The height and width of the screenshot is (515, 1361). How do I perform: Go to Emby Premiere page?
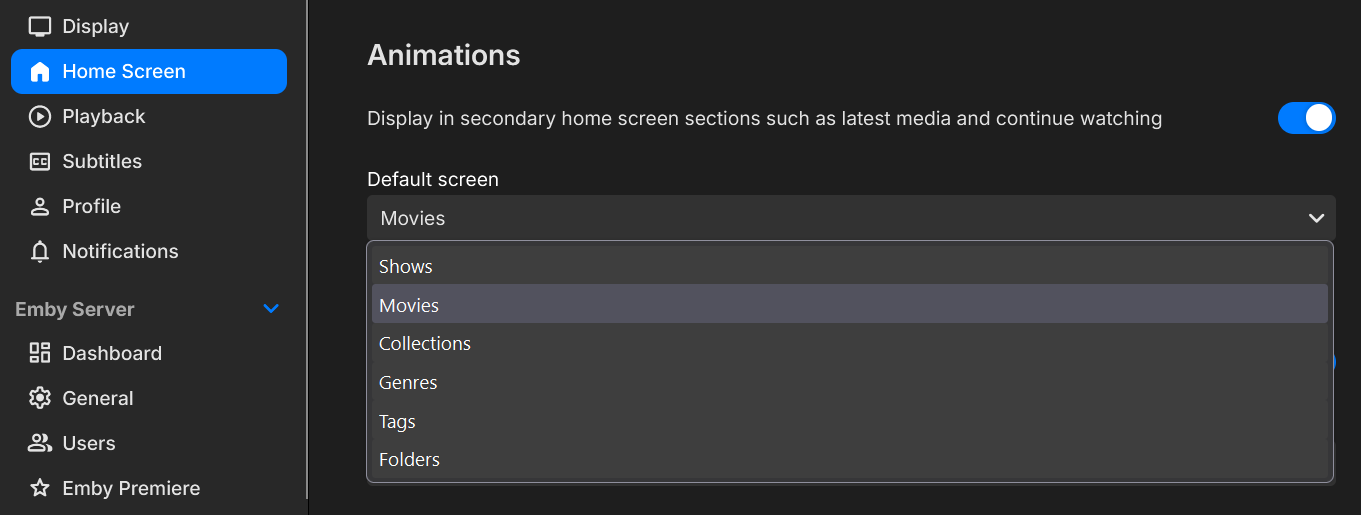click(x=131, y=488)
